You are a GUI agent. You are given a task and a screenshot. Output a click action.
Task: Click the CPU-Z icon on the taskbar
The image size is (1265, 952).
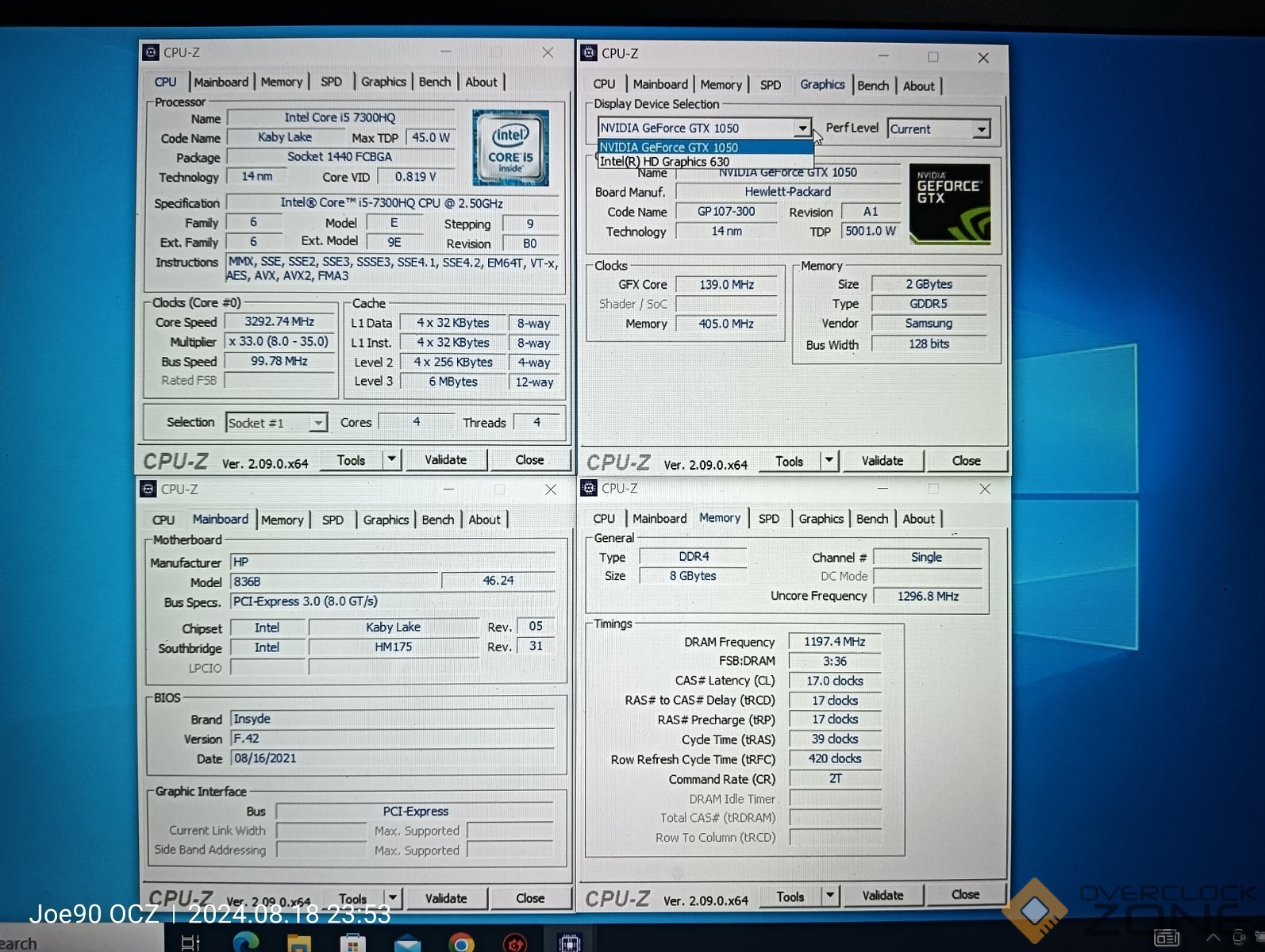coord(569,942)
